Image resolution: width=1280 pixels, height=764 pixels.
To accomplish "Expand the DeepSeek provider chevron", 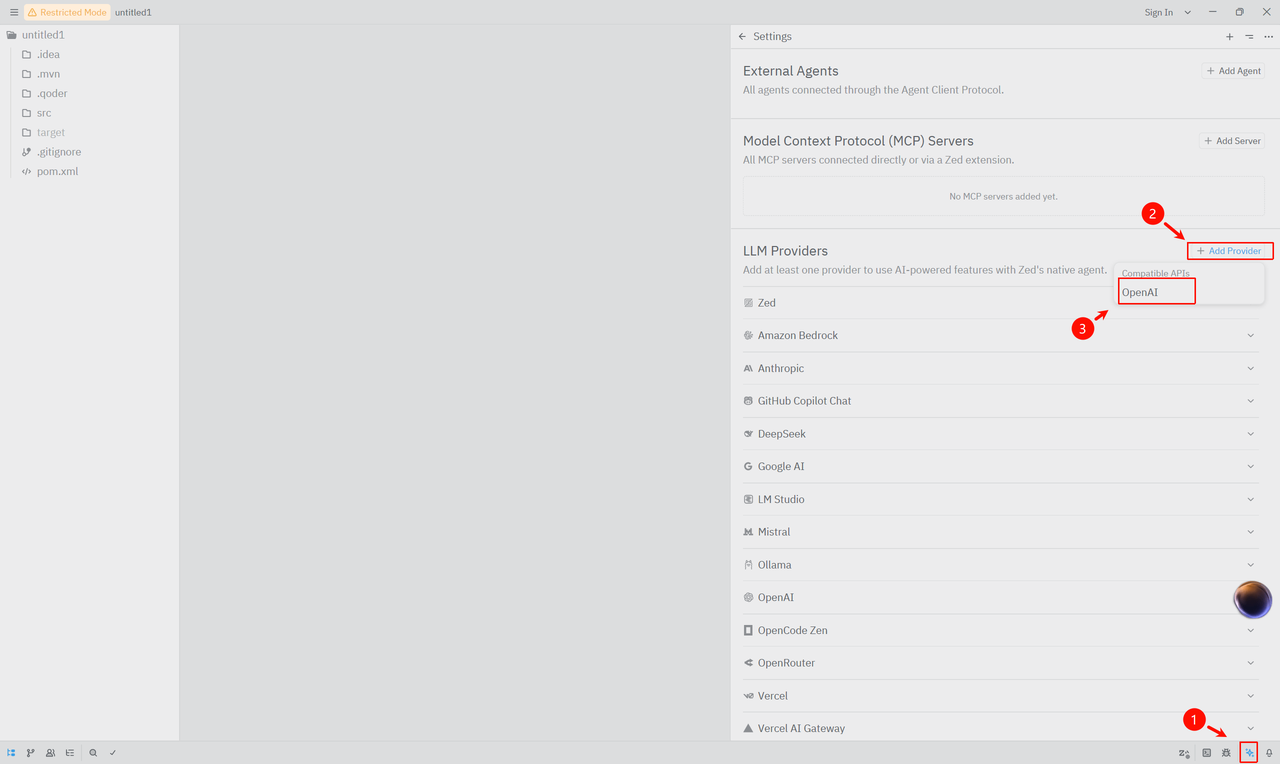I will [x=1250, y=434].
